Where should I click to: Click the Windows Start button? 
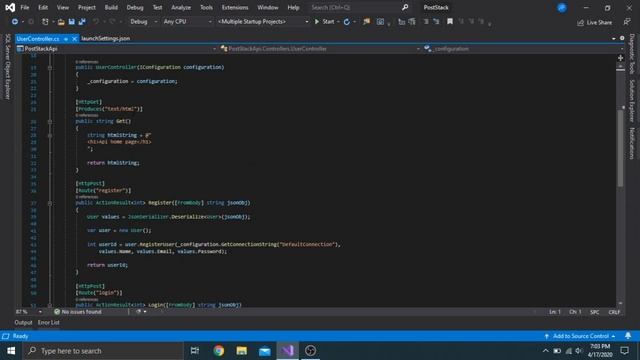(x=11, y=351)
